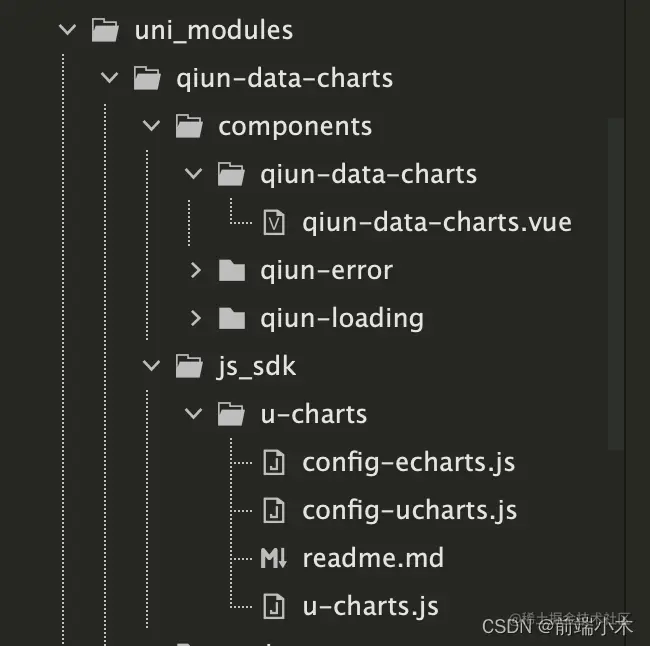Click the Vue file icon of qiun-data-charts.vue
This screenshot has width=650, height=646.
[x=274, y=223]
